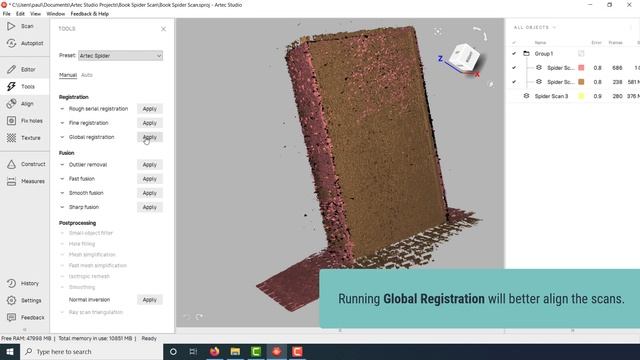This screenshot has height=360, width=640.
Task: Open the Construct panel
Action: coord(25,164)
